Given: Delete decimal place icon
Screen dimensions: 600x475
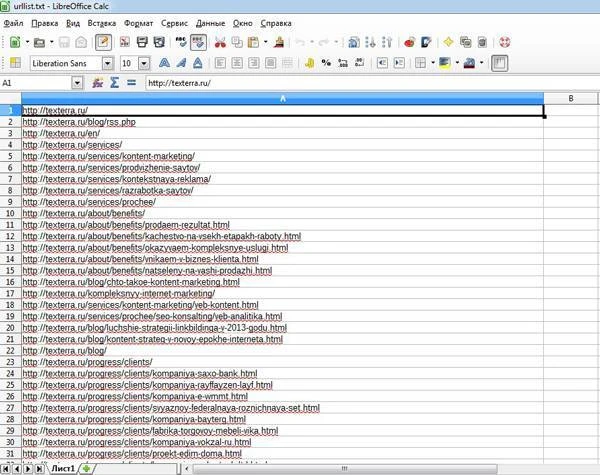Looking at the screenshot, I should (359, 63).
